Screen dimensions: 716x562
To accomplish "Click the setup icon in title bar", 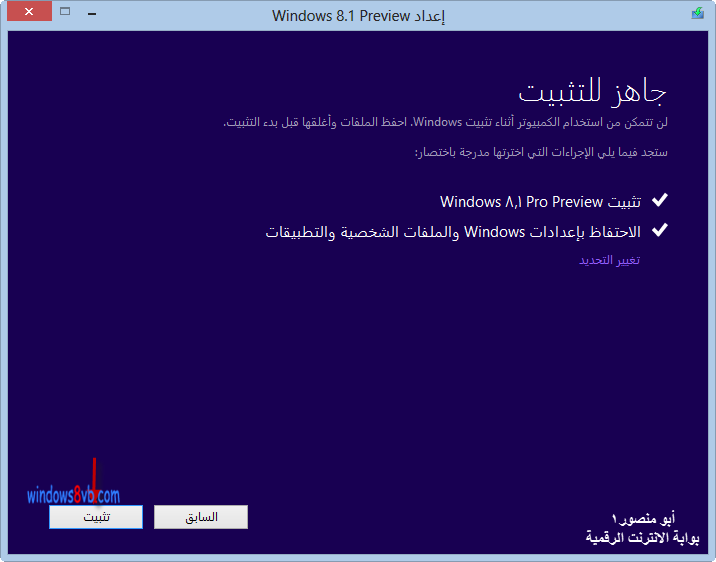I will 697,13.
